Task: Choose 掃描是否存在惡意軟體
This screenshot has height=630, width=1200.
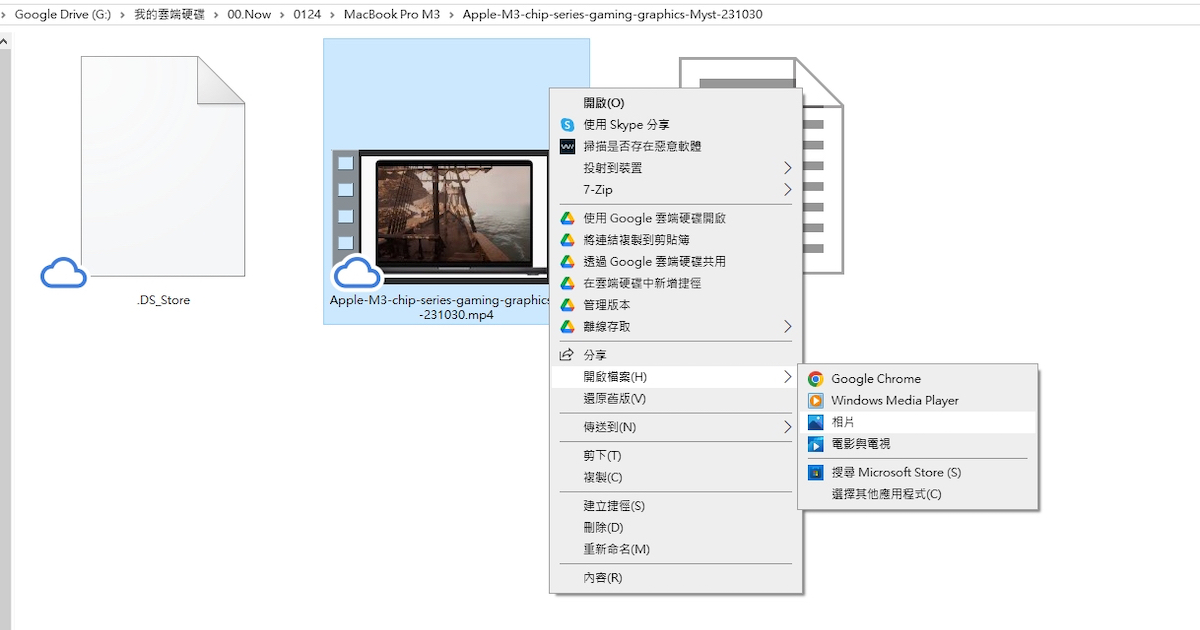Action: coord(676,147)
